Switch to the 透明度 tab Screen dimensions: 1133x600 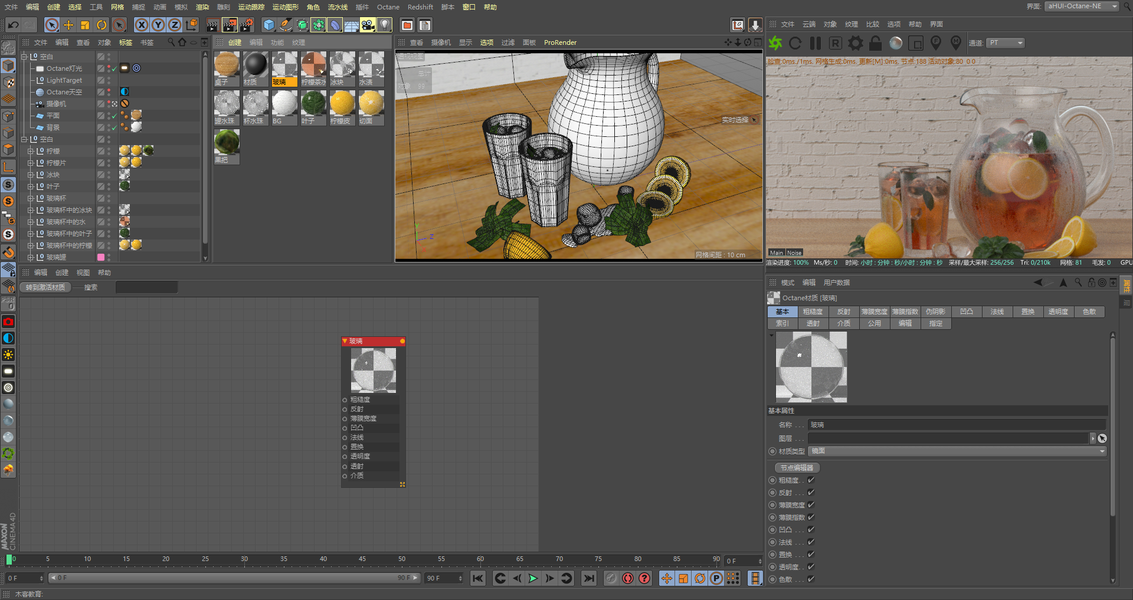[x=1058, y=312]
